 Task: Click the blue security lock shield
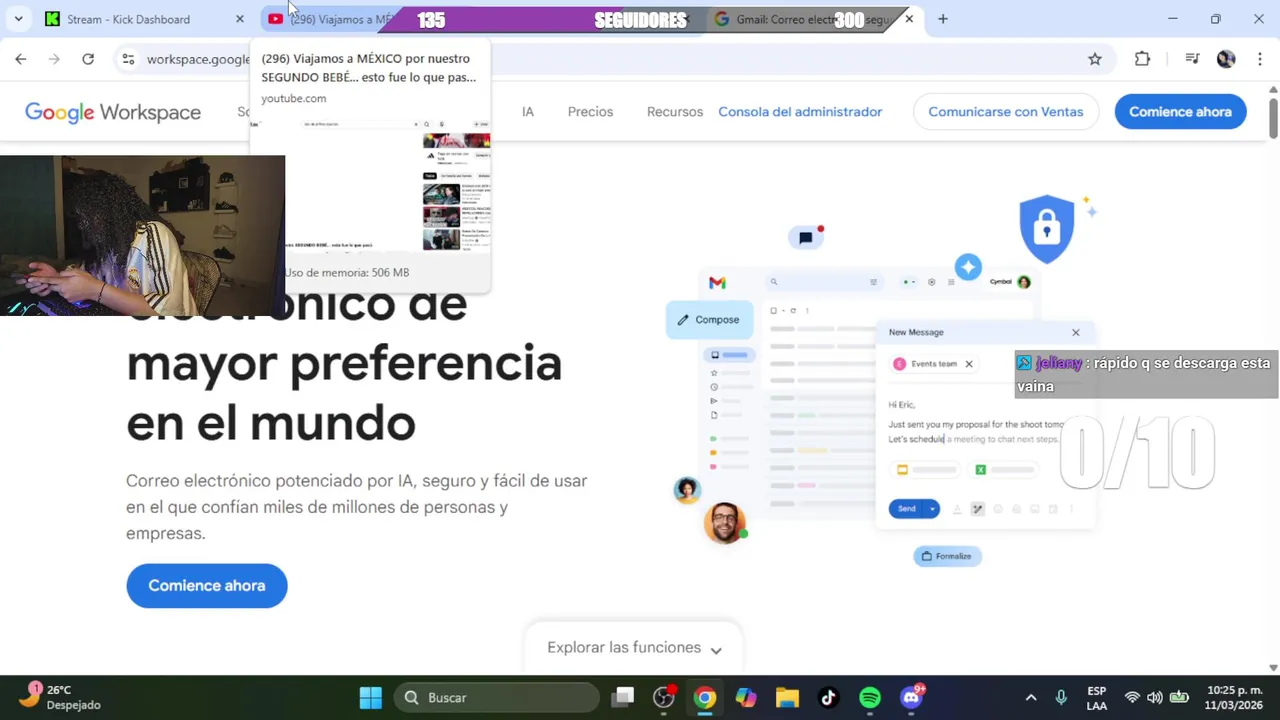(1046, 229)
